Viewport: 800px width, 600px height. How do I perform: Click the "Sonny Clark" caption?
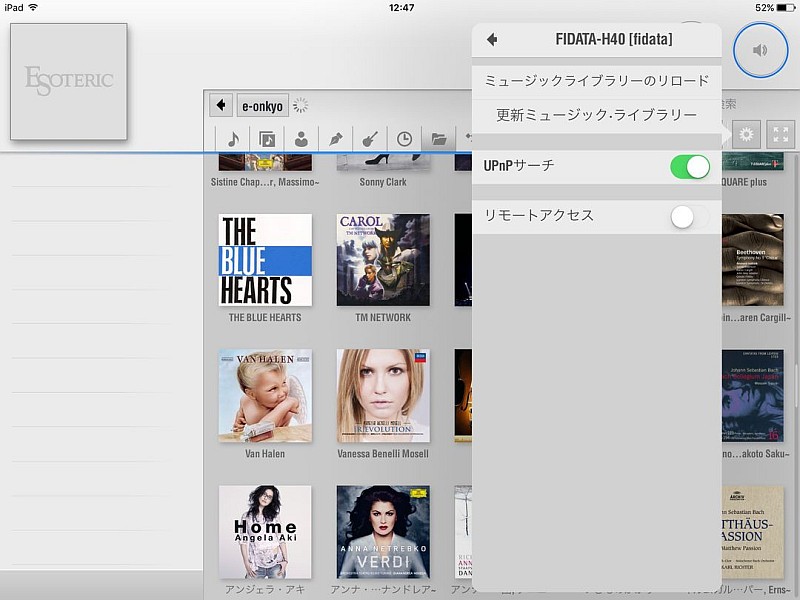383,182
